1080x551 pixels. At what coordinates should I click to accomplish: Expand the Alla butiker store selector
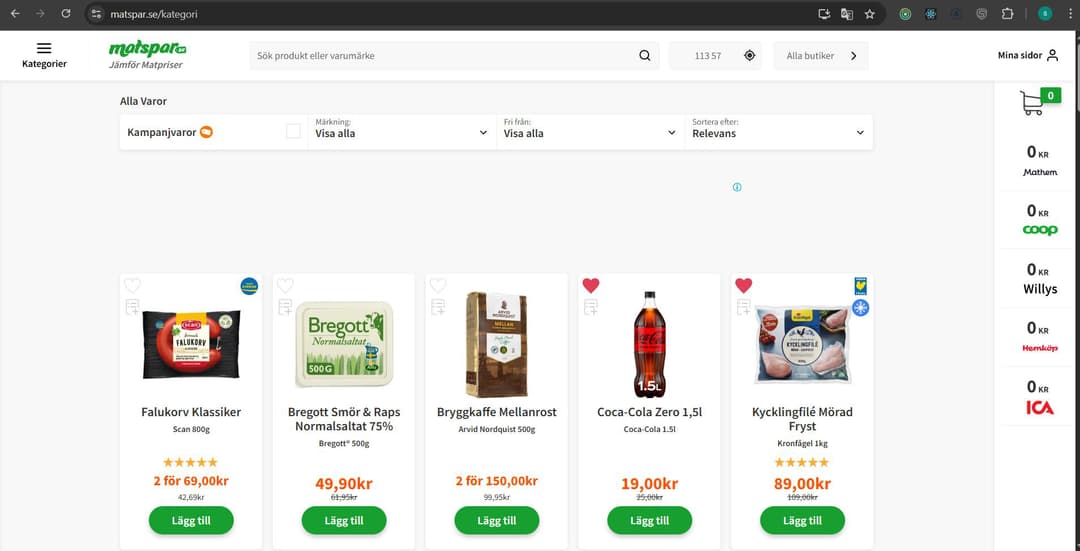[x=821, y=56]
